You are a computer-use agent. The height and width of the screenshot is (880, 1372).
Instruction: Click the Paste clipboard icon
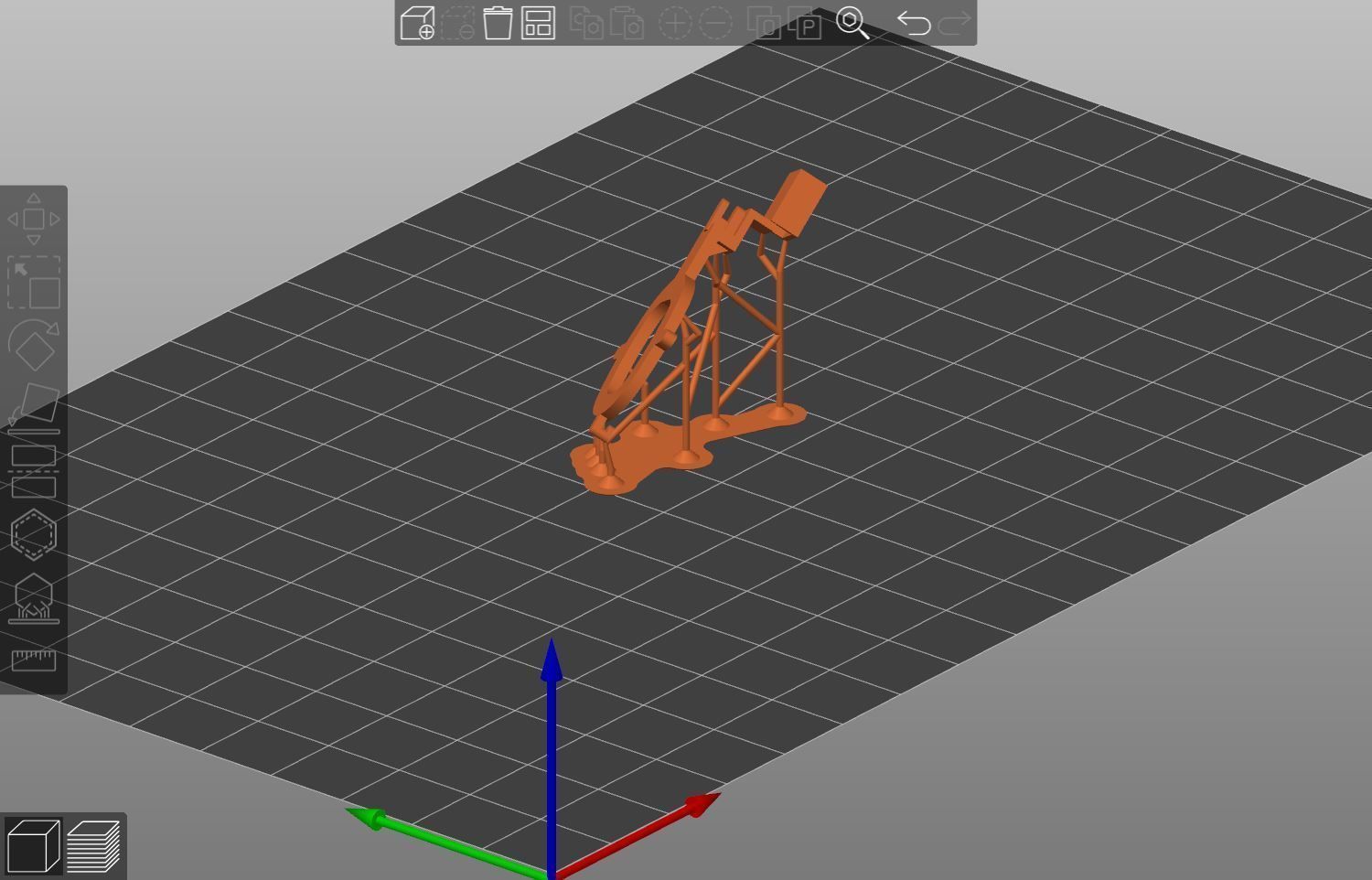pos(627,23)
